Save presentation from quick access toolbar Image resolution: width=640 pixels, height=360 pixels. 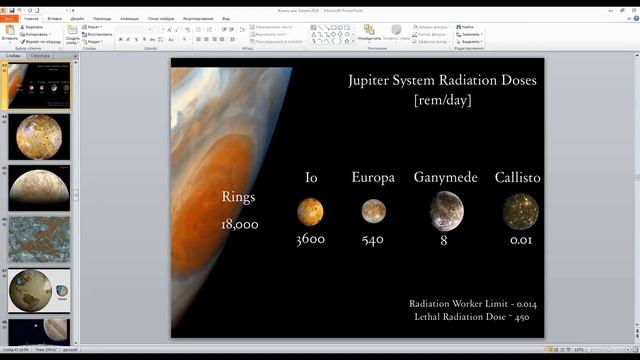pos(12,11)
